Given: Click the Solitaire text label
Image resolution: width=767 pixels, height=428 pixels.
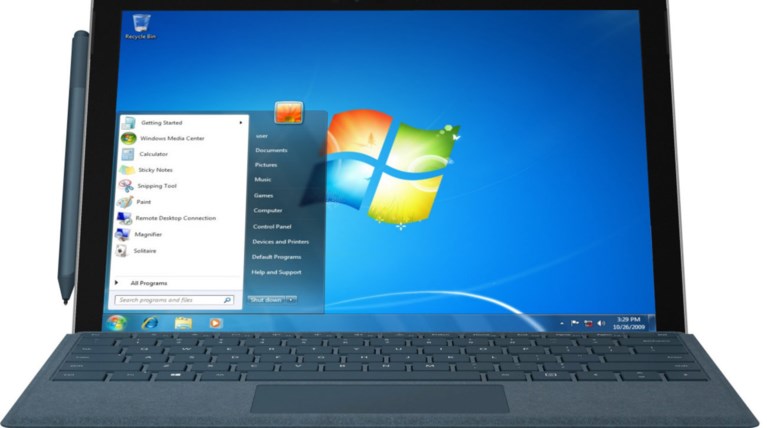Looking at the screenshot, I should (145, 251).
